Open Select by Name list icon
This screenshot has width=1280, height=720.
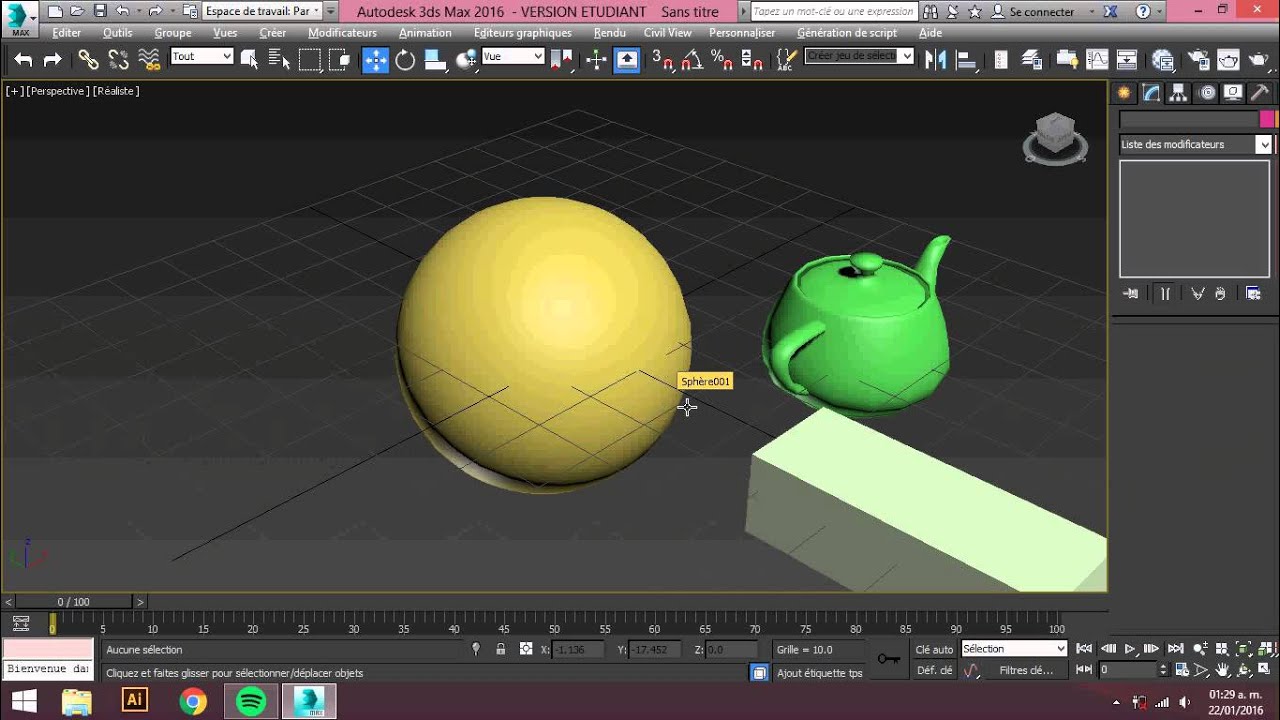click(x=279, y=60)
